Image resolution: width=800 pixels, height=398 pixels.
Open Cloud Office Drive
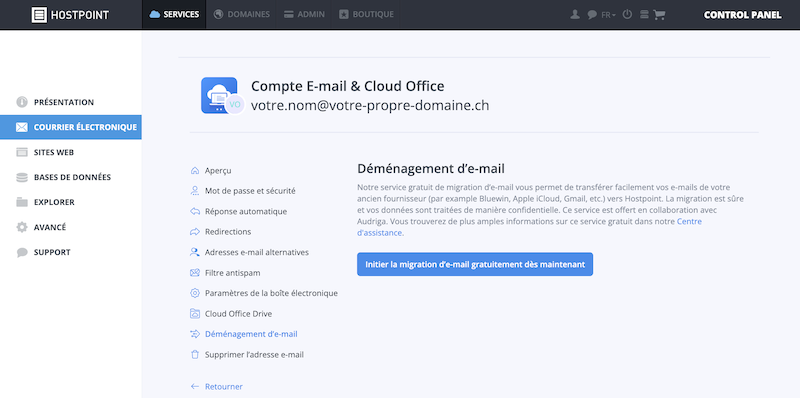click(x=239, y=314)
